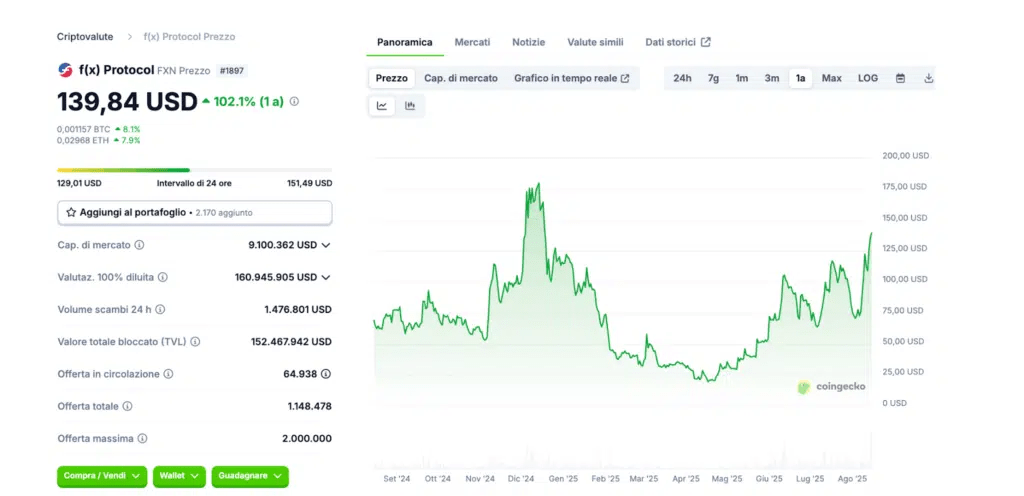Open the Wallet dropdown
The image size is (1024, 496).
(x=180, y=476)
